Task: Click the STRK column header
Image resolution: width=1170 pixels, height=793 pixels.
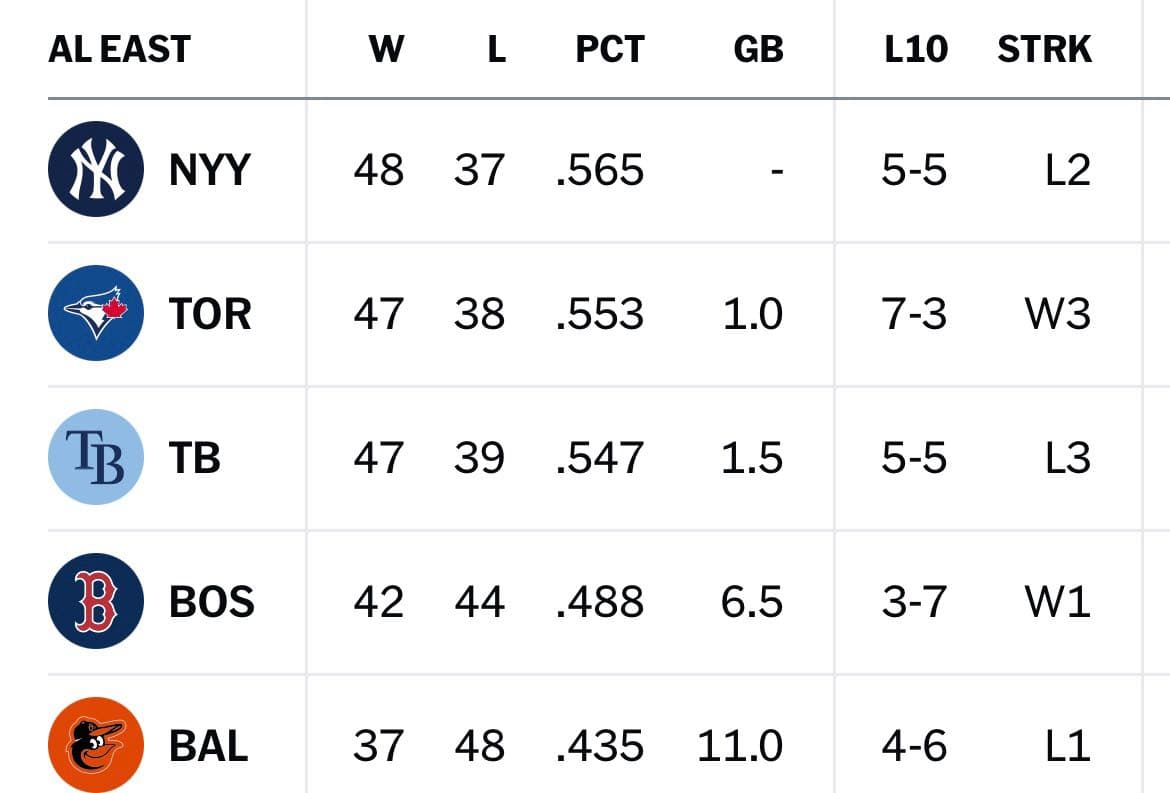Action: (x=1044, y=49)
